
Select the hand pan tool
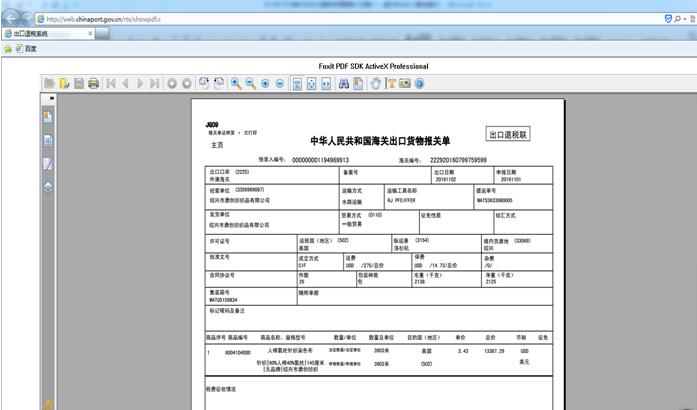tap(376, 83)
